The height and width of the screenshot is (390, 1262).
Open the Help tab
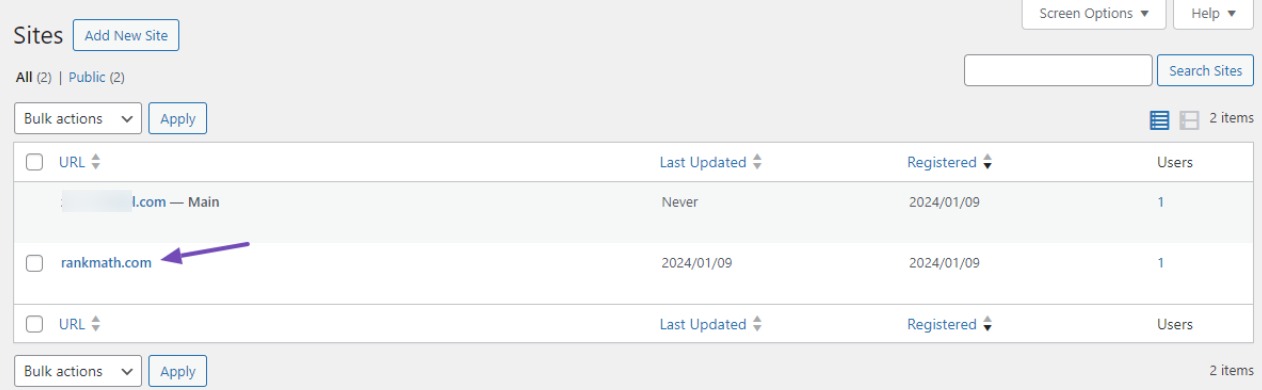(1214, 14)
